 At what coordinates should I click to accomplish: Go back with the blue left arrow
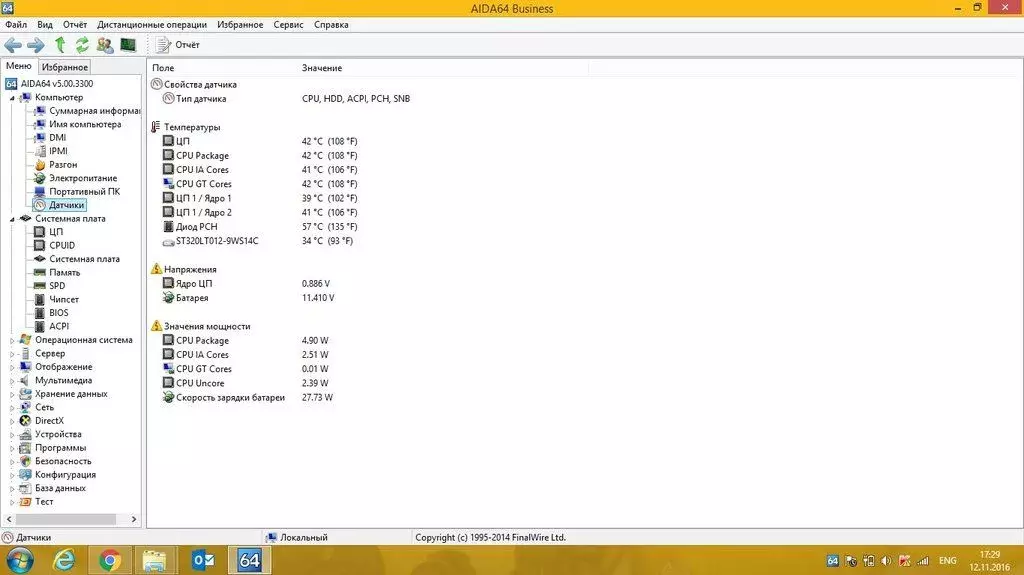pos(13,45)
